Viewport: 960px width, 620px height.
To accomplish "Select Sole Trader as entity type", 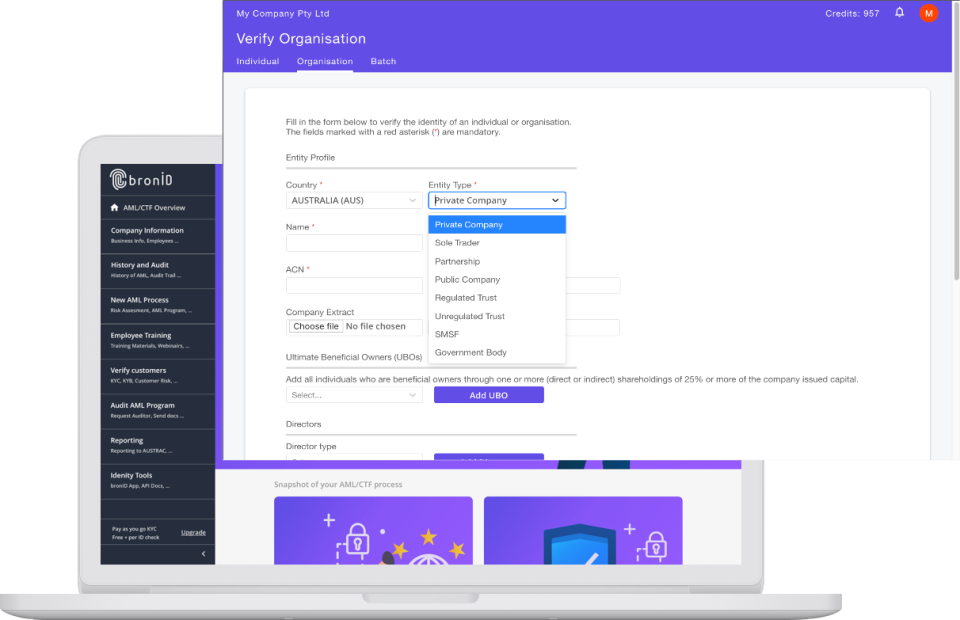I will point(458,242).
